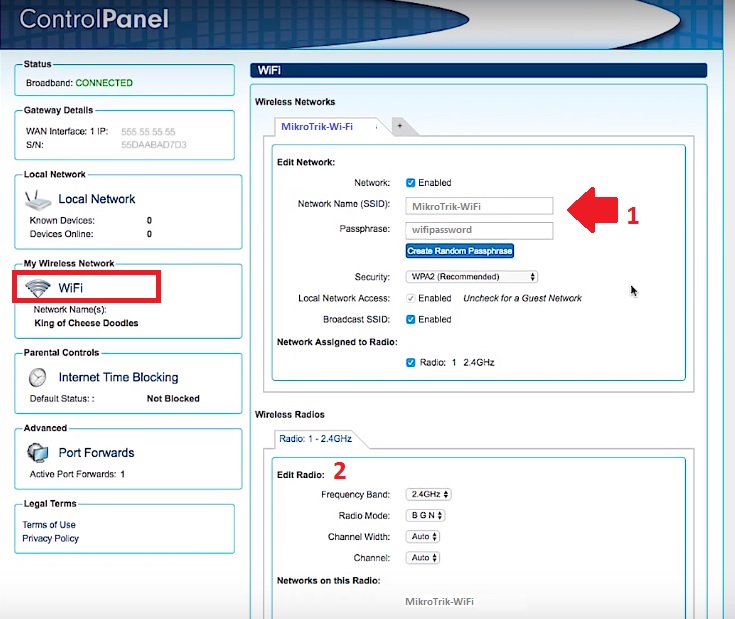Open Internet Time Blocking link
735x619 pixels.
(118, 377)
